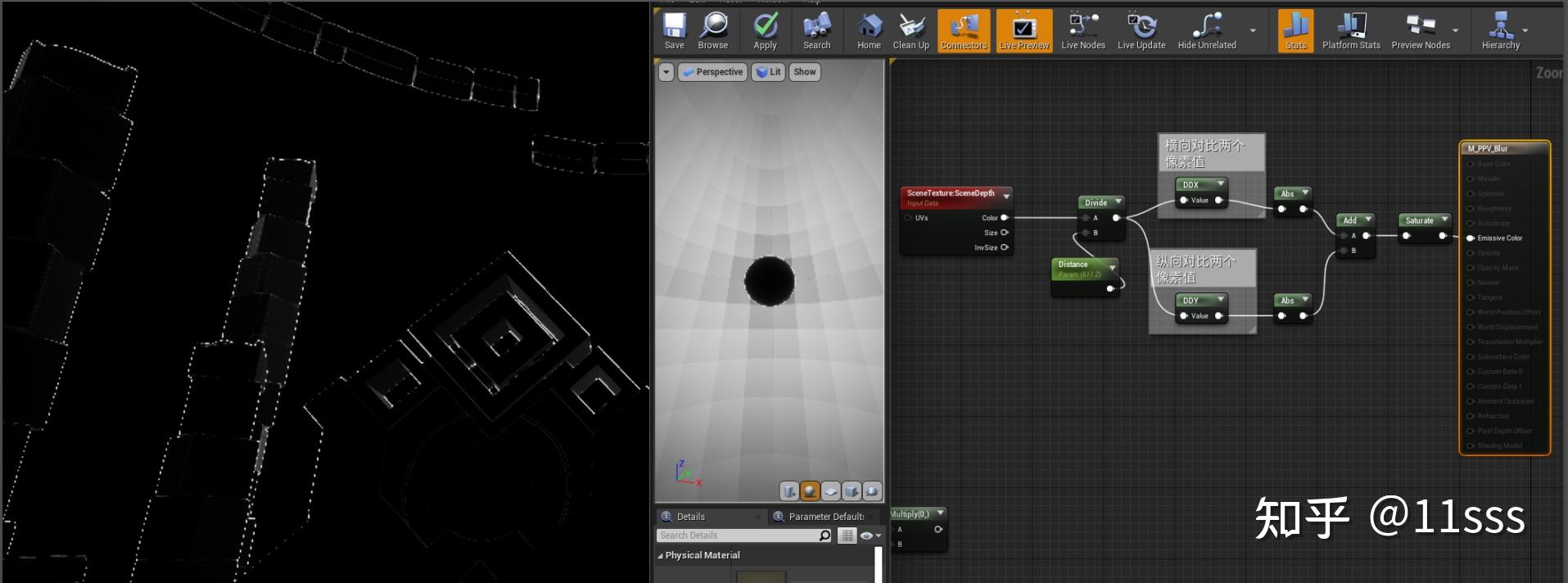The height and width of the screenshot is (583, 1568).
Task: Expand the DDY node arrow
Action: click(1220, 300)
